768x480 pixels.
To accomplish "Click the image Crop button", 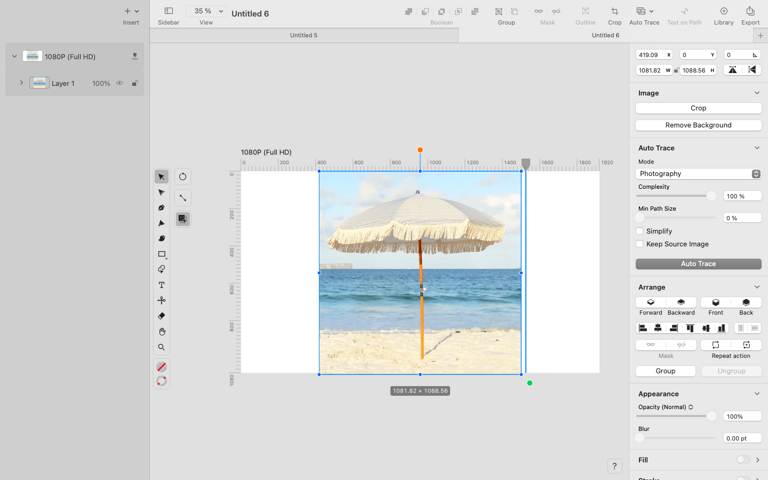I will coord(698,108).
